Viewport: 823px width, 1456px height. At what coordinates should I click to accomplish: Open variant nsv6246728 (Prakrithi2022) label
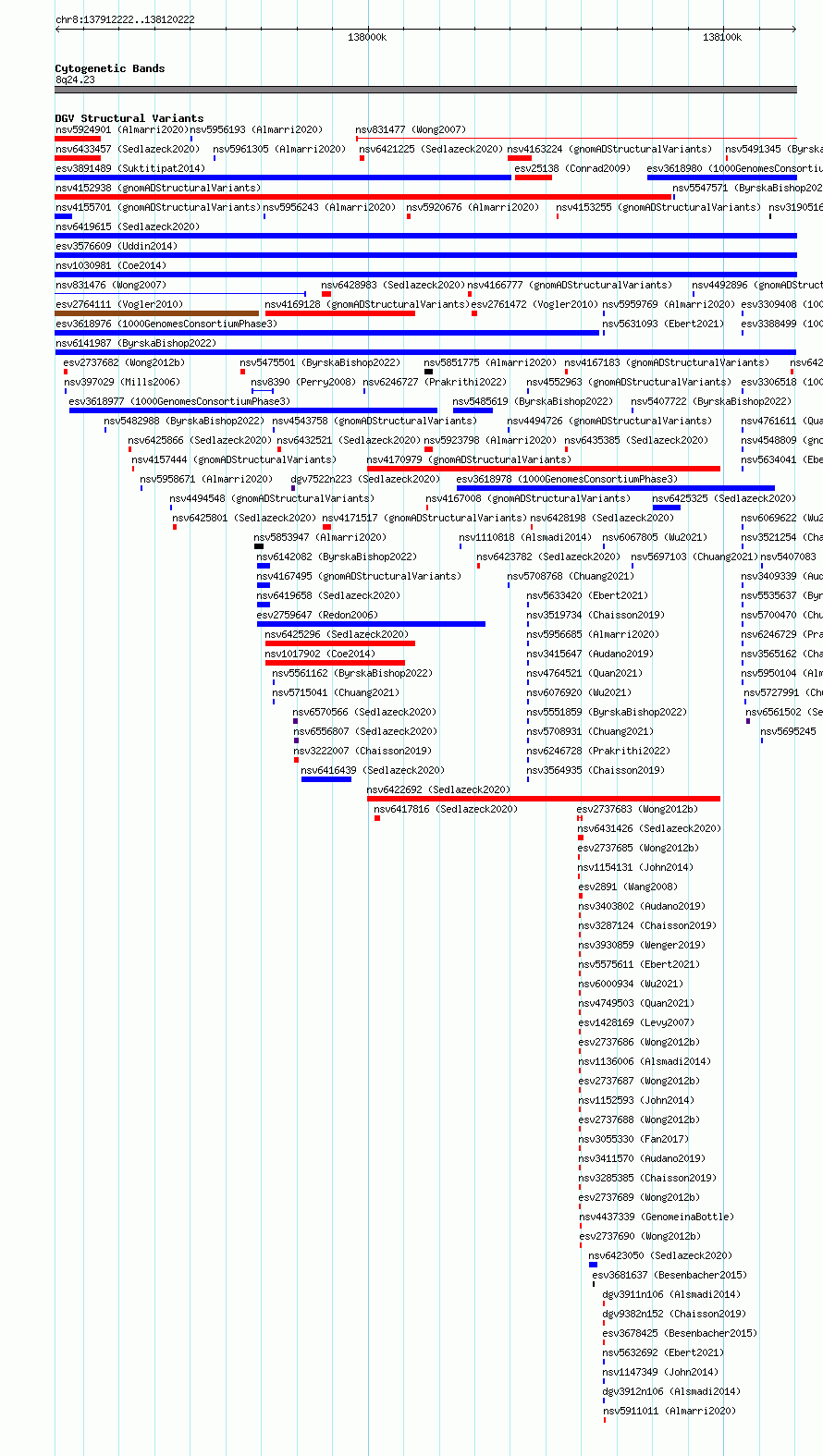[598, 751]
